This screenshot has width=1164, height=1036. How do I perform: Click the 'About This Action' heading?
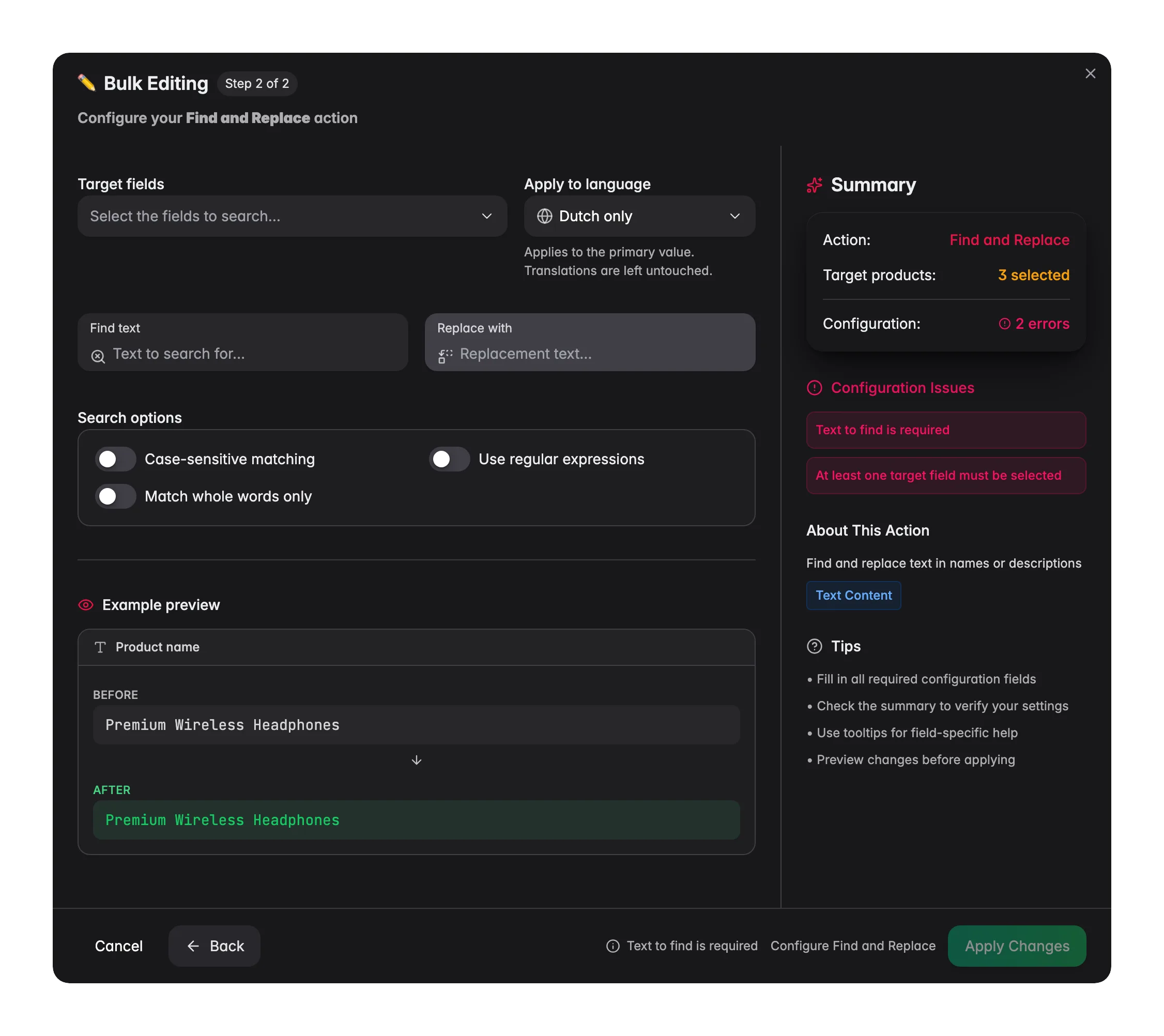point(867,531)
